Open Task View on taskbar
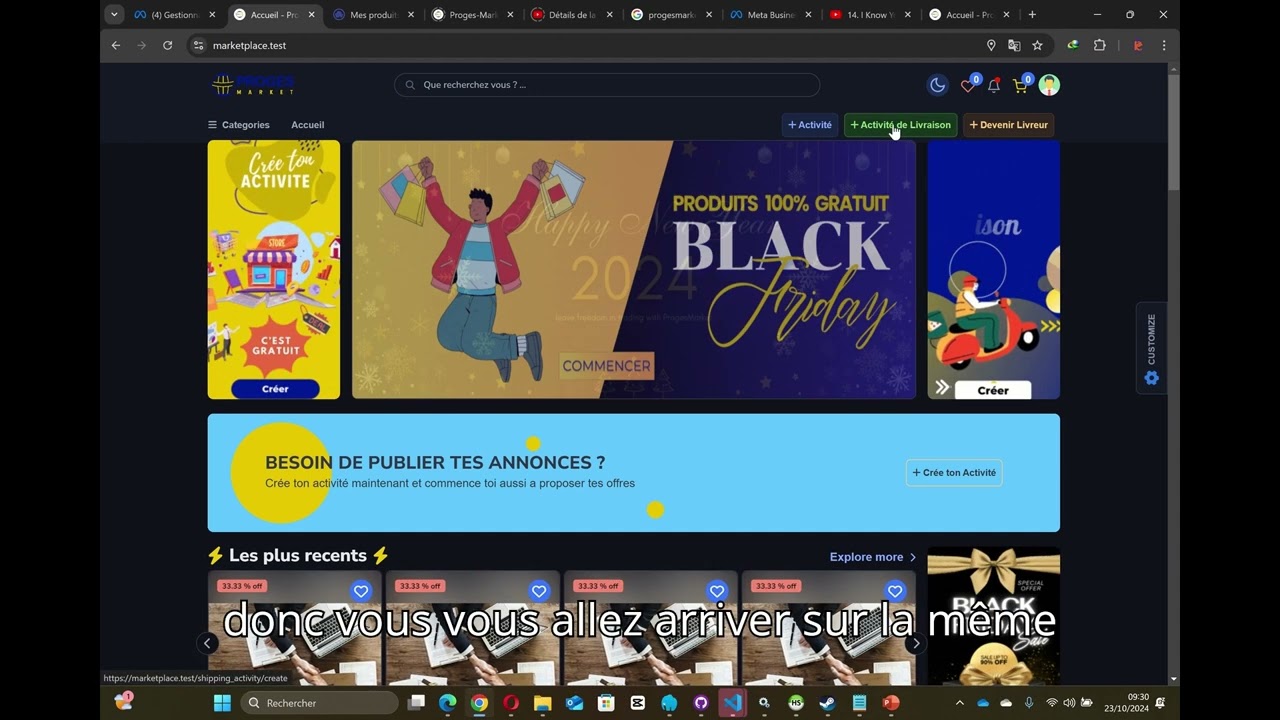Screen dimensions: 1280x720 417,703
